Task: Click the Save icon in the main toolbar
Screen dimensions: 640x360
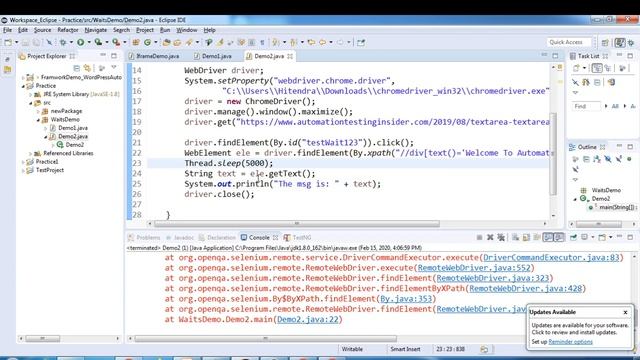Action: [x=26, y=42]
